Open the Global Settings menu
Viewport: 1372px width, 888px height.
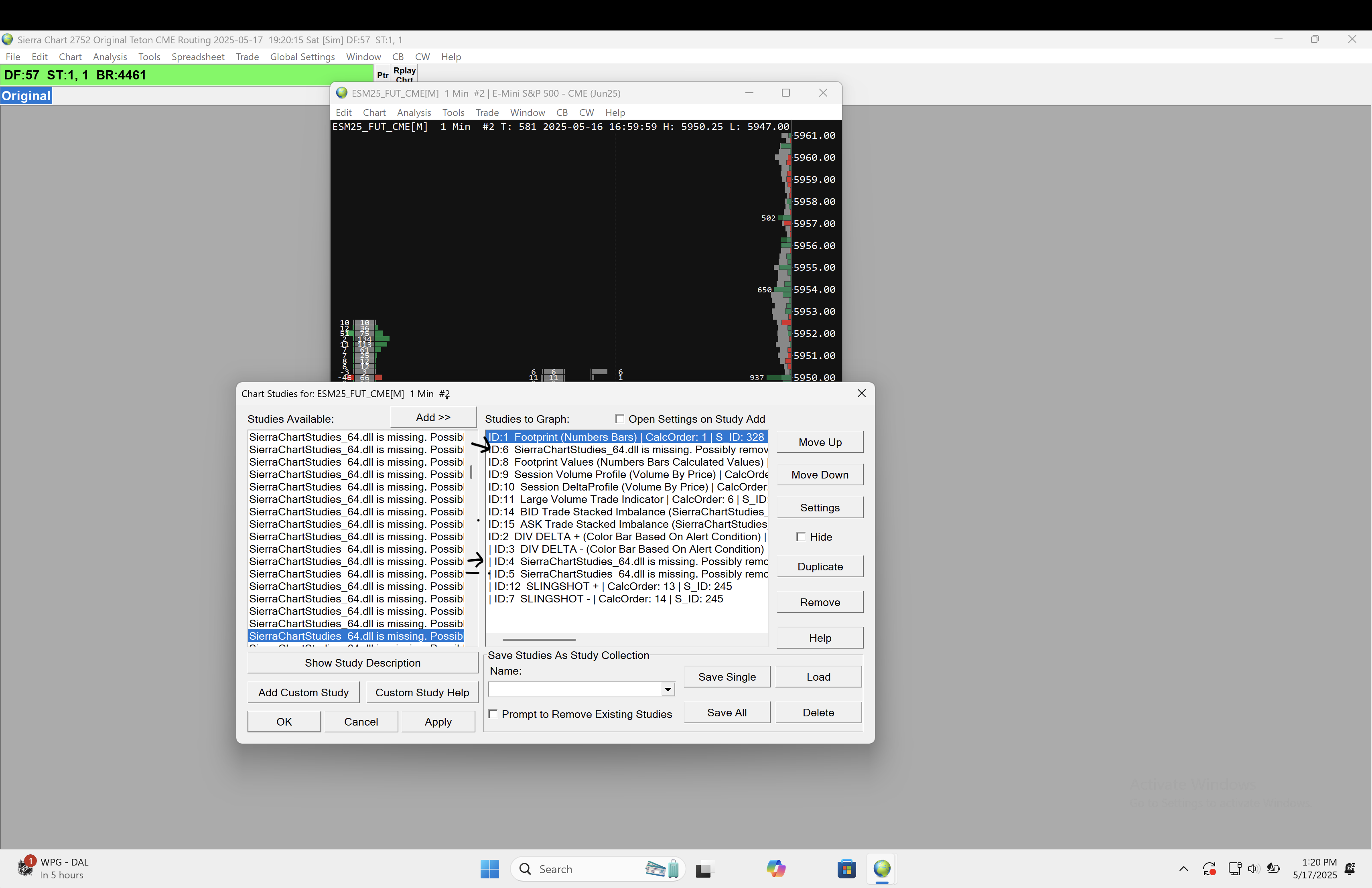(x=302, y=57)
